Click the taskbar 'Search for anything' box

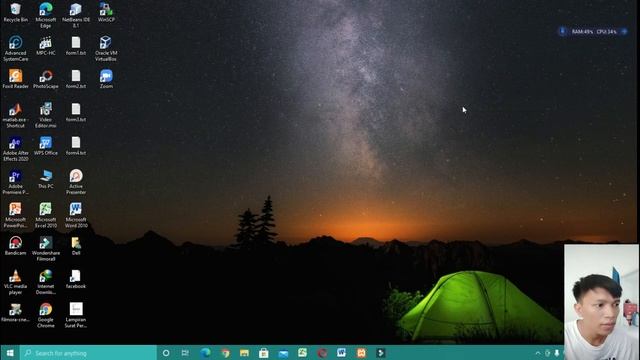[89, 353]
